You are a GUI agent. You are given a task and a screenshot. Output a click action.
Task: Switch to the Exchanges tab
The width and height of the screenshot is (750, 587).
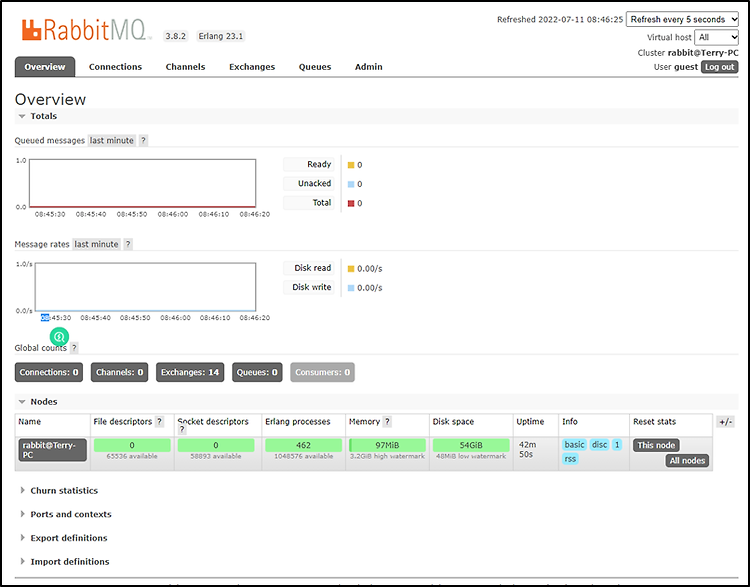[x=252, y=66]
